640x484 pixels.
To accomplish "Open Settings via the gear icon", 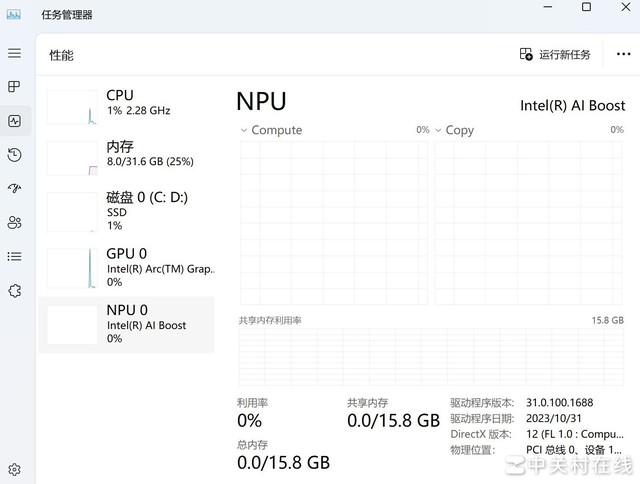I will click(14, 469).
